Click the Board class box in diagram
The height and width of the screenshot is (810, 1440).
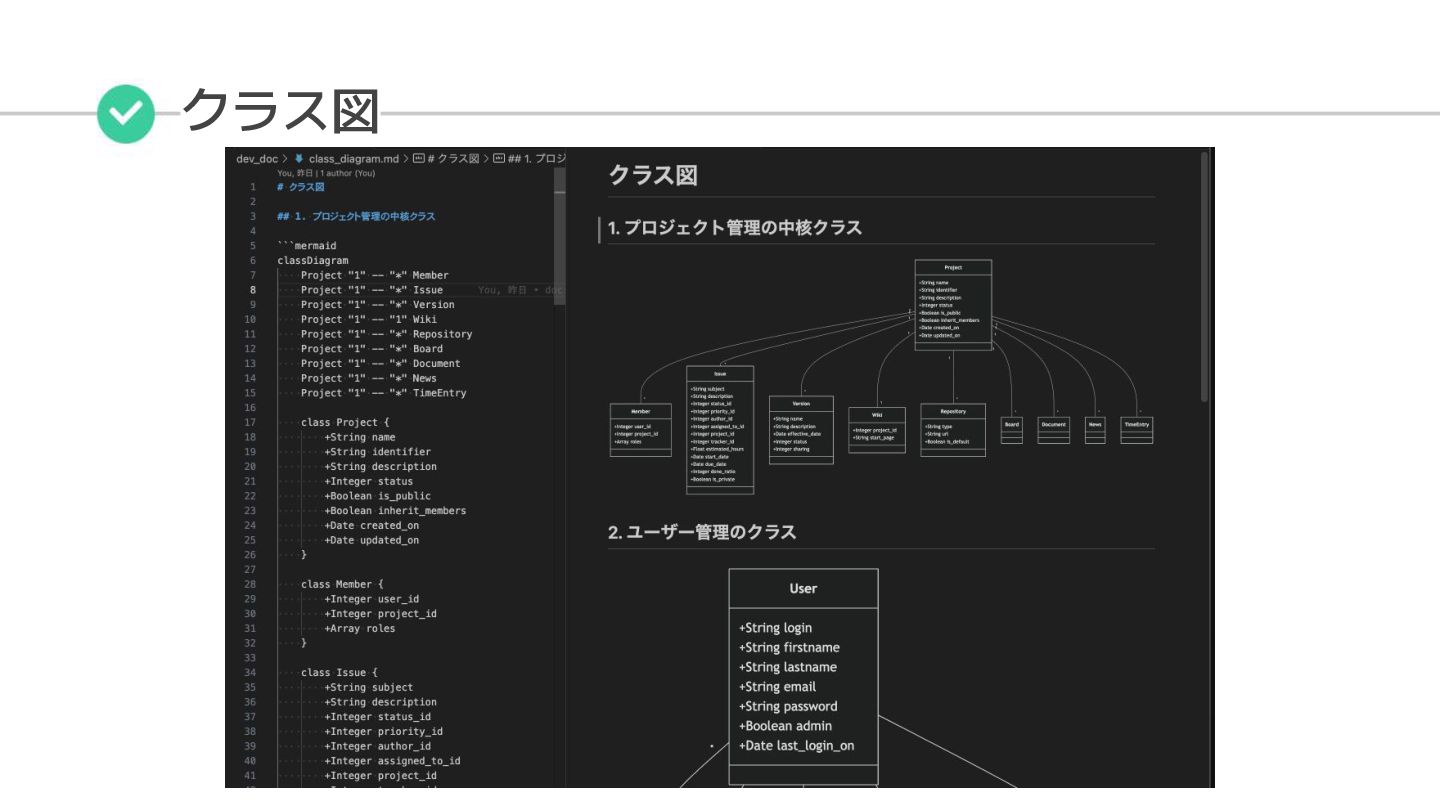pyautogui.click(x=1012, y=430)
